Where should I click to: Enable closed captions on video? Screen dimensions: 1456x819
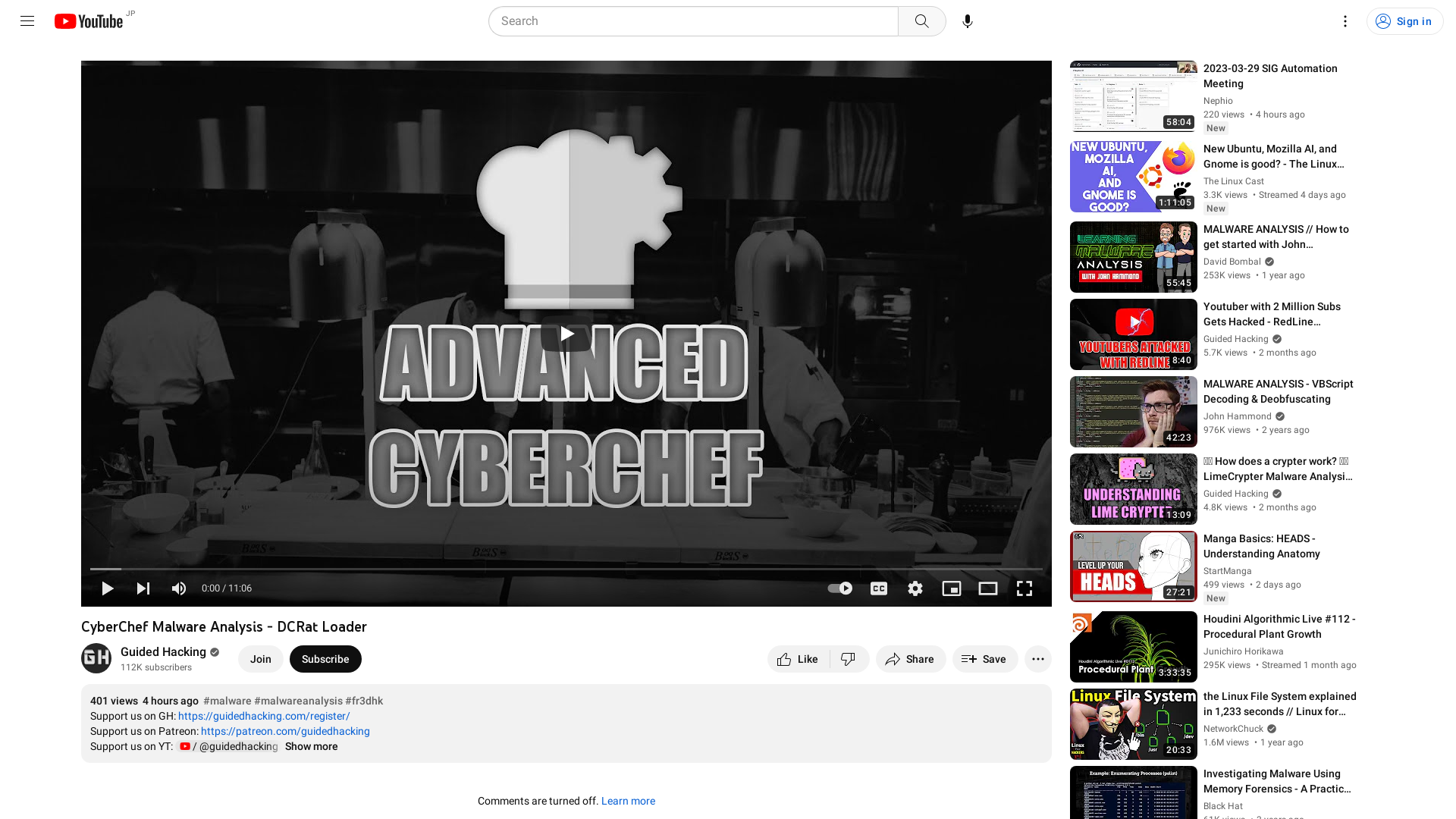pos(879,588)
